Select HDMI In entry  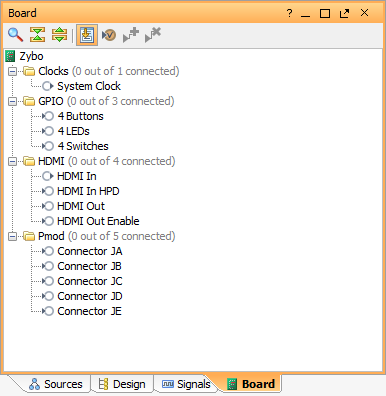pyautogui.click(x=77, y=176)
